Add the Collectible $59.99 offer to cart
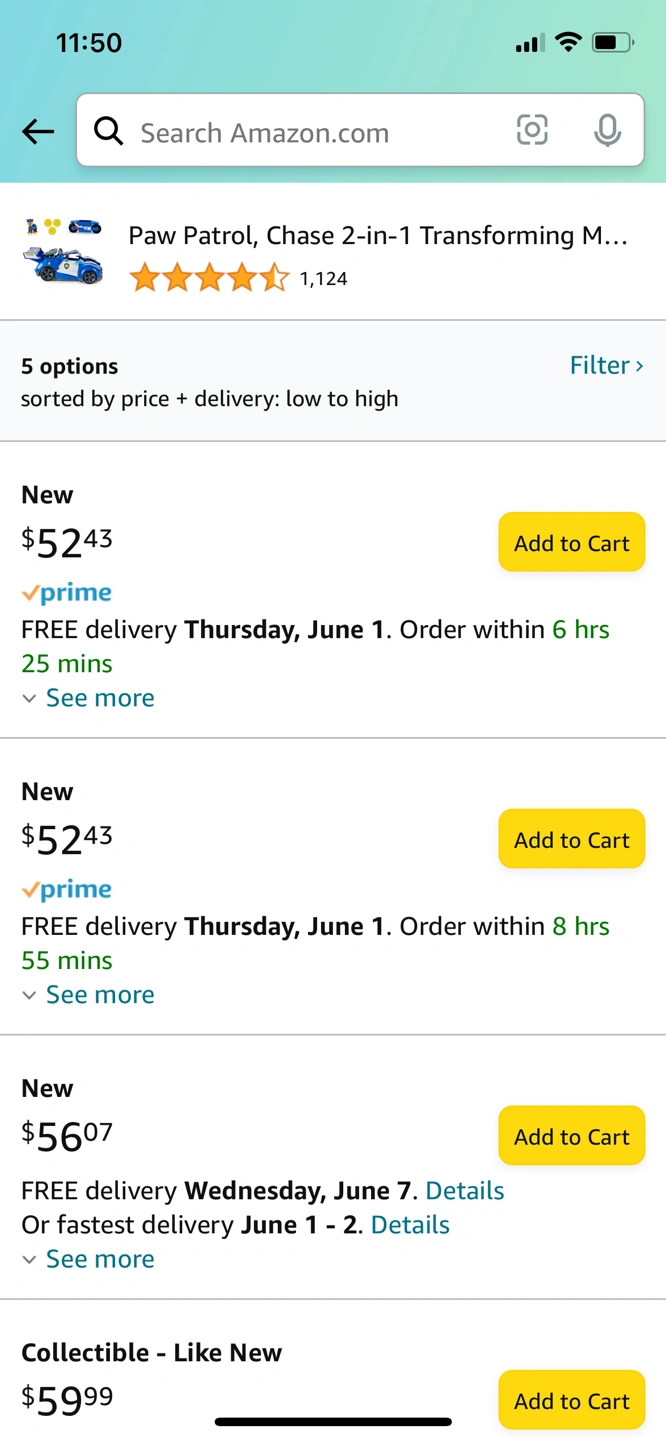This screenshot has height=1440, width=666. [572, 1401]
